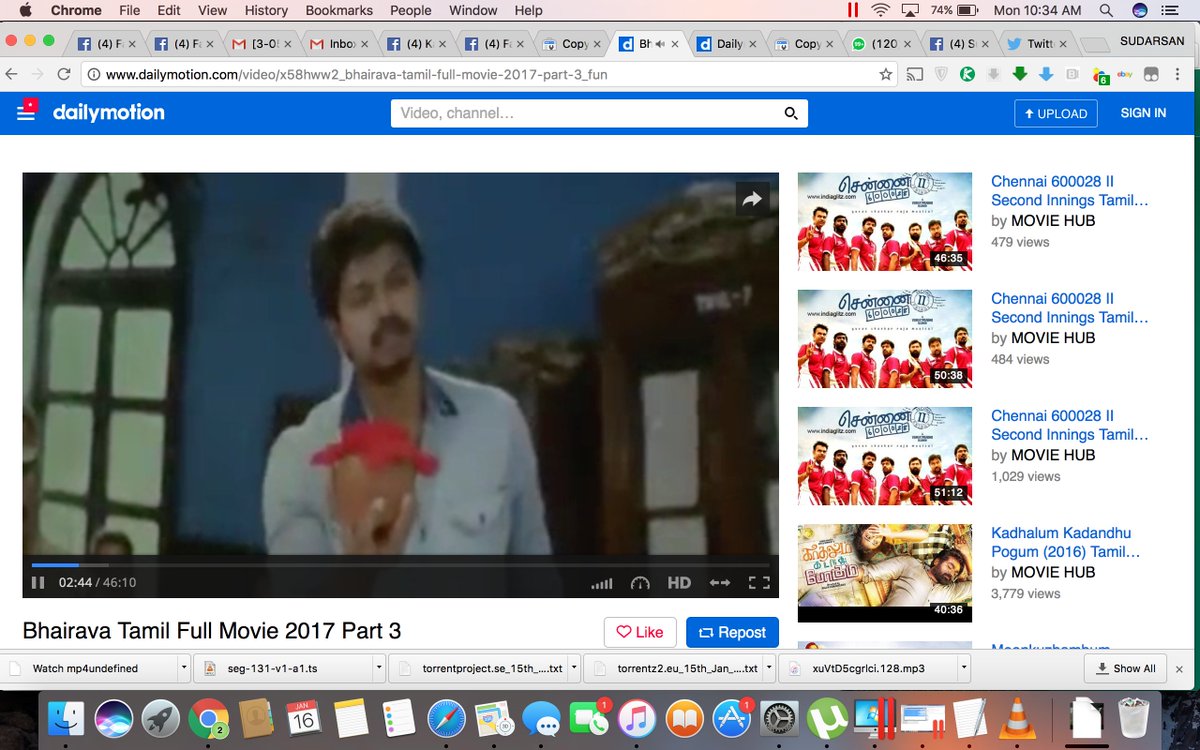Expand torrentz2.eu download options
Viewport: 1200px width, 750px height.
[769, 668]
